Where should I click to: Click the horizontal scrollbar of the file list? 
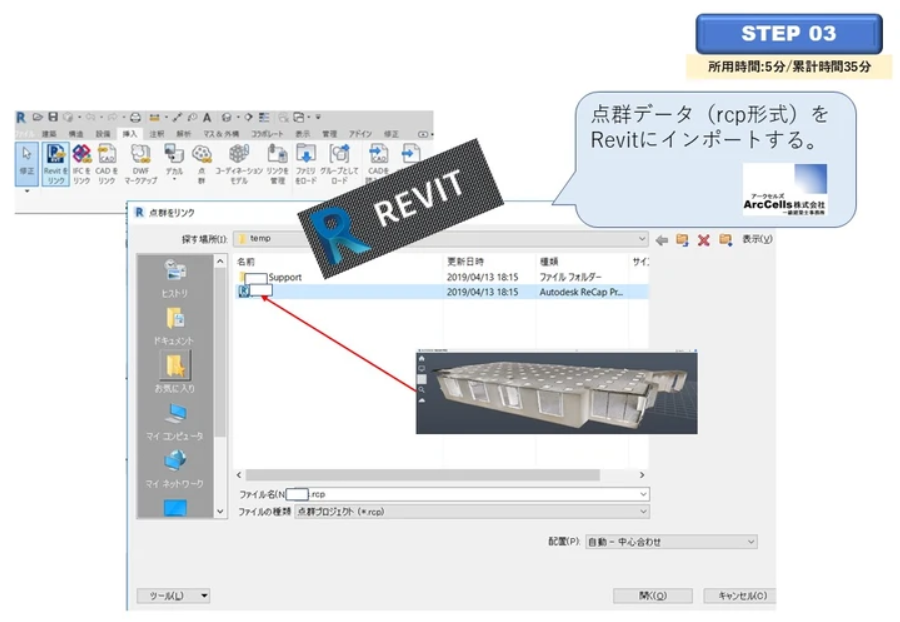[422, 475]
